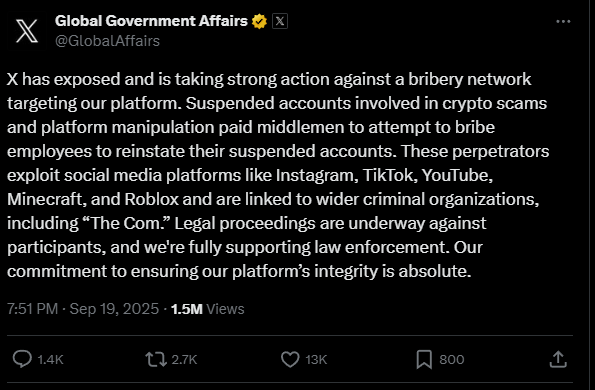Open the share menu with the upload arrow icon
Screen dimensions: 595x390
[558, 359]
